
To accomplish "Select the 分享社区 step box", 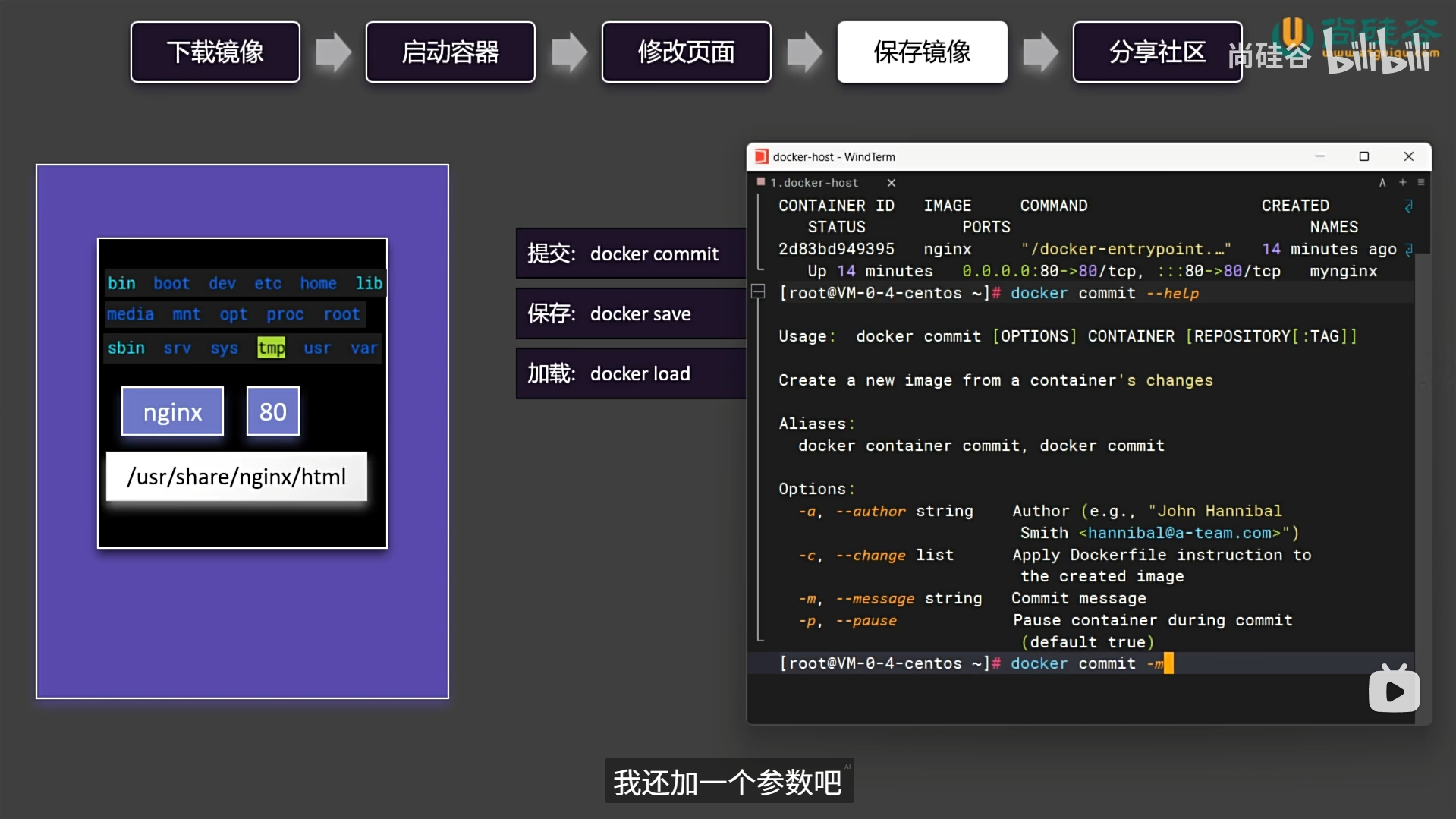I will pyautogui.click(x=1157, y=52).
